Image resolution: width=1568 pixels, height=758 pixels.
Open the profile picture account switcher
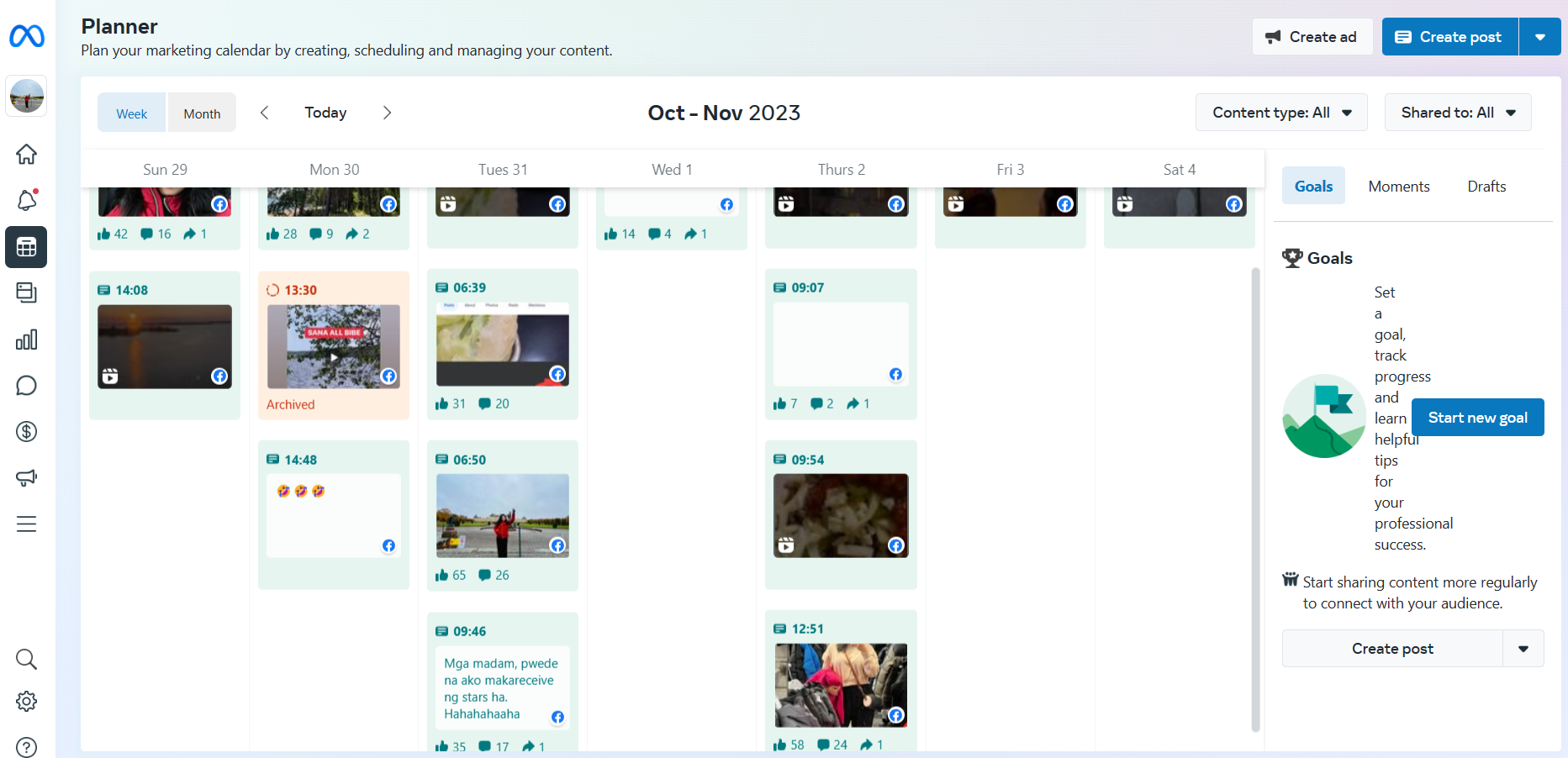point(27,96)
